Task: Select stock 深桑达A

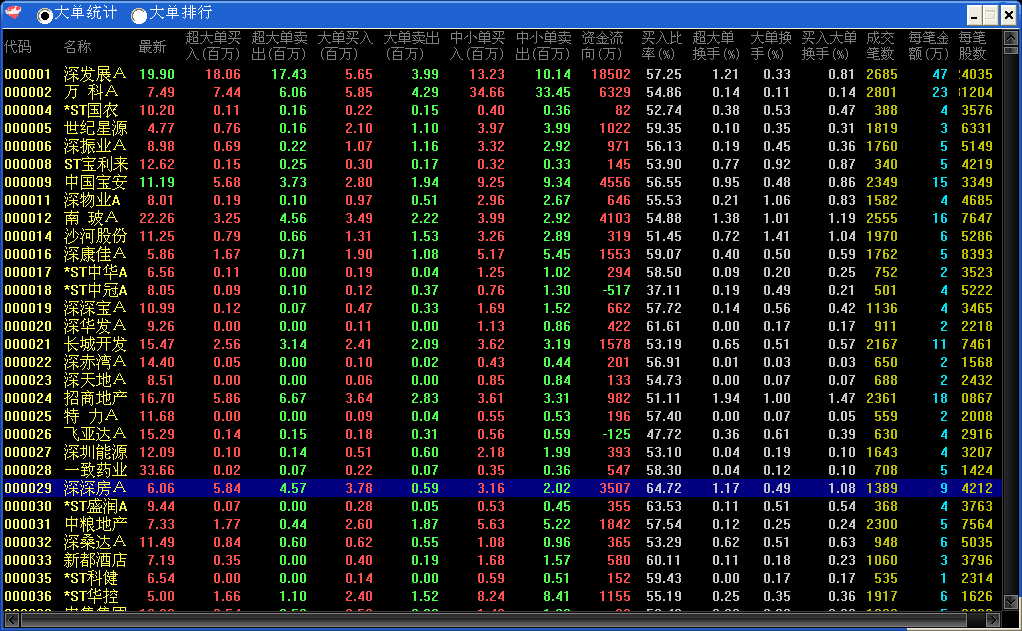Action: point(95,542)
